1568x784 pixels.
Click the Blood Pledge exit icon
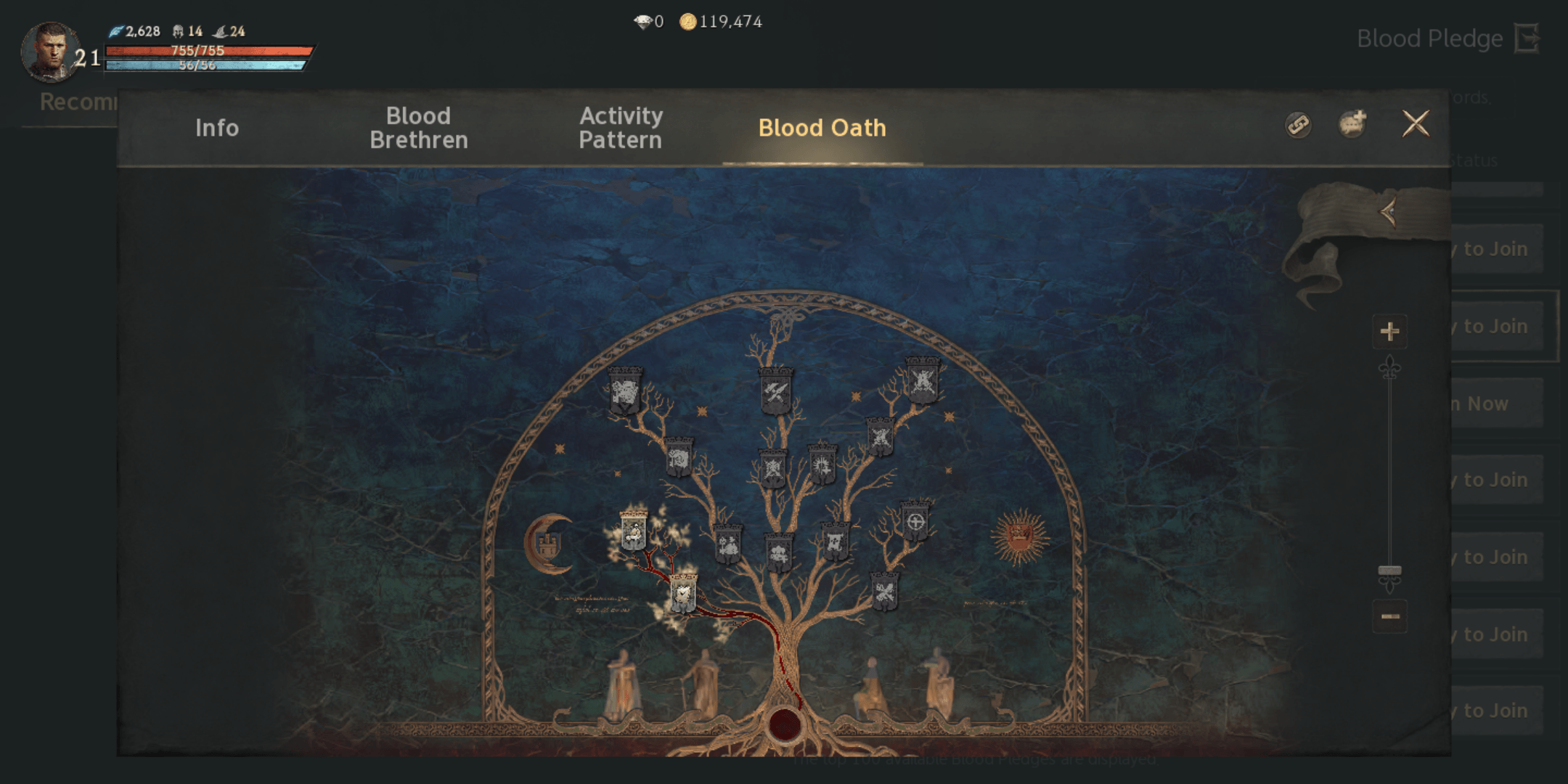(x=1543, y=38)
